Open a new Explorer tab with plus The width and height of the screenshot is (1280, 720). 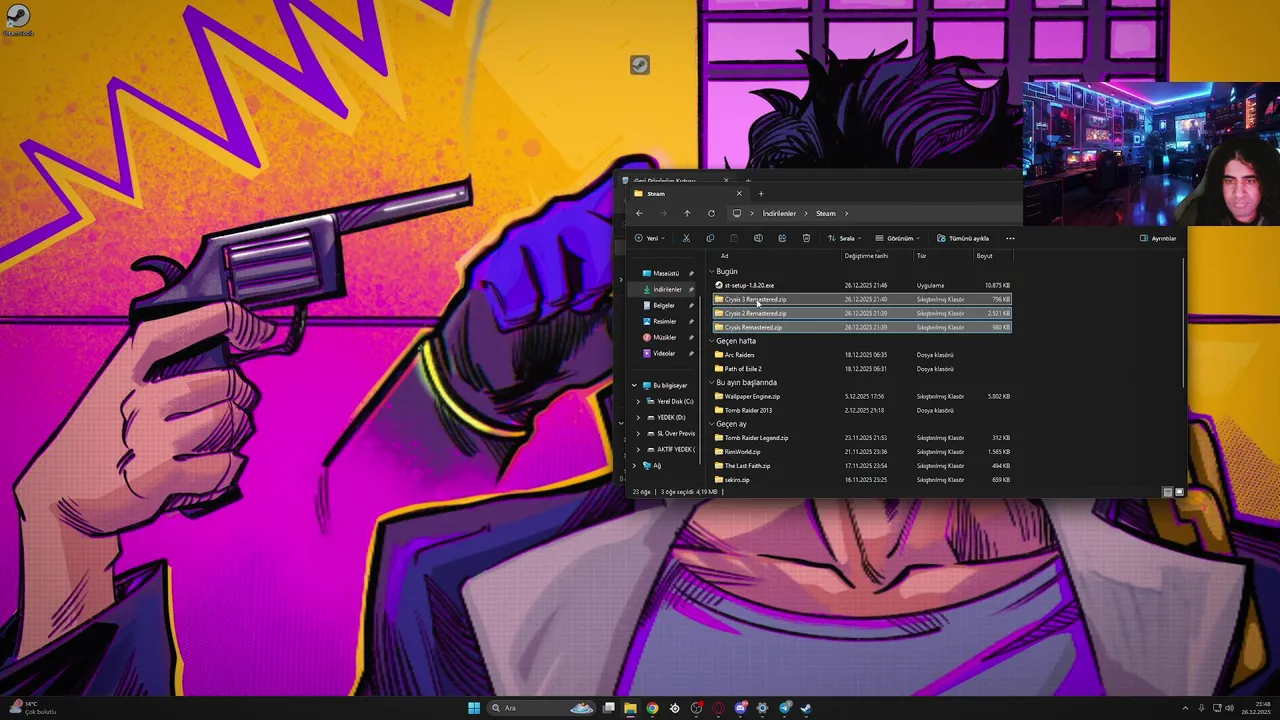coord(761,194)
